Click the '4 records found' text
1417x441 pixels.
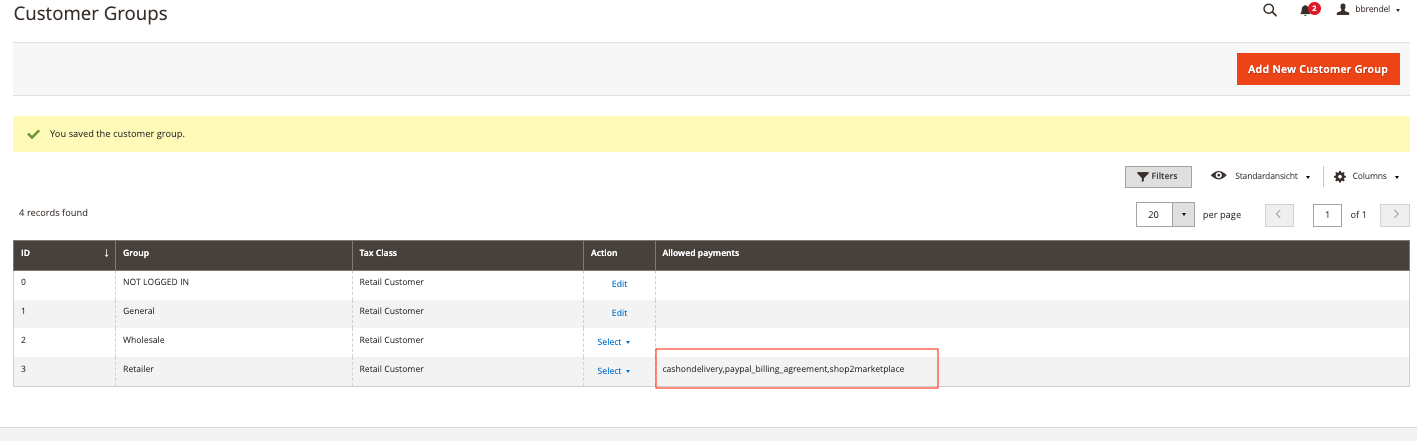coord(53,213)
